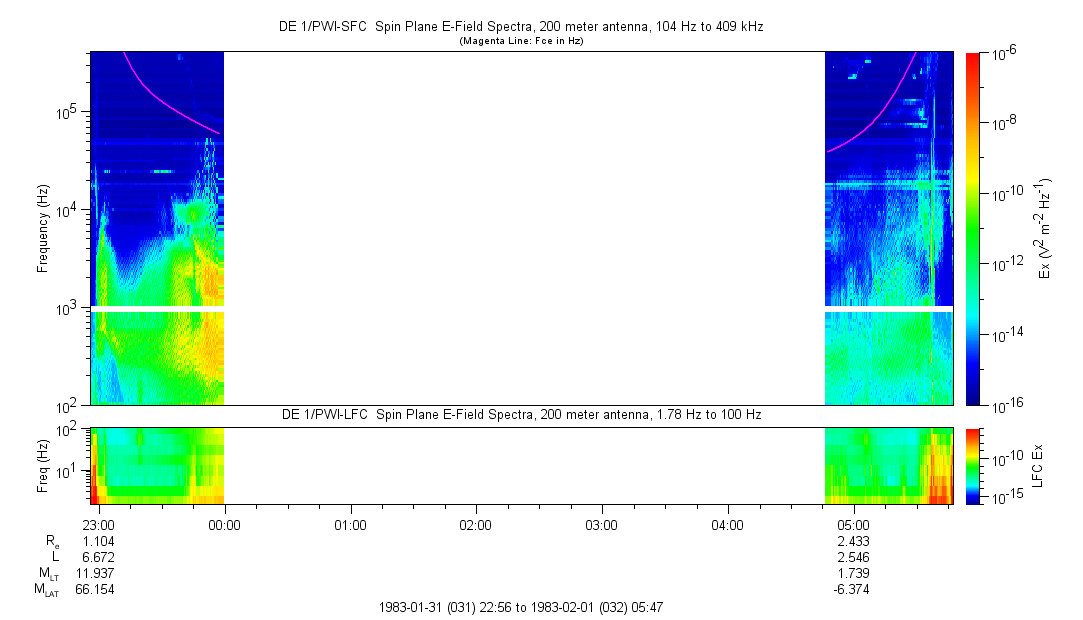Click the 00:00 time axis label
Image resolution: width=1083 pixels, height=620 pixels.
click(225, 524)
